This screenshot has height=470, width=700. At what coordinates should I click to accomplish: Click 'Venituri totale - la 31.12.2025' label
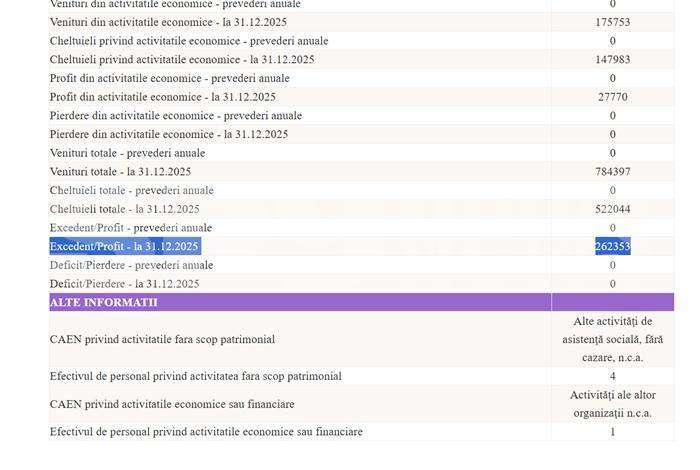coord(120,172)
